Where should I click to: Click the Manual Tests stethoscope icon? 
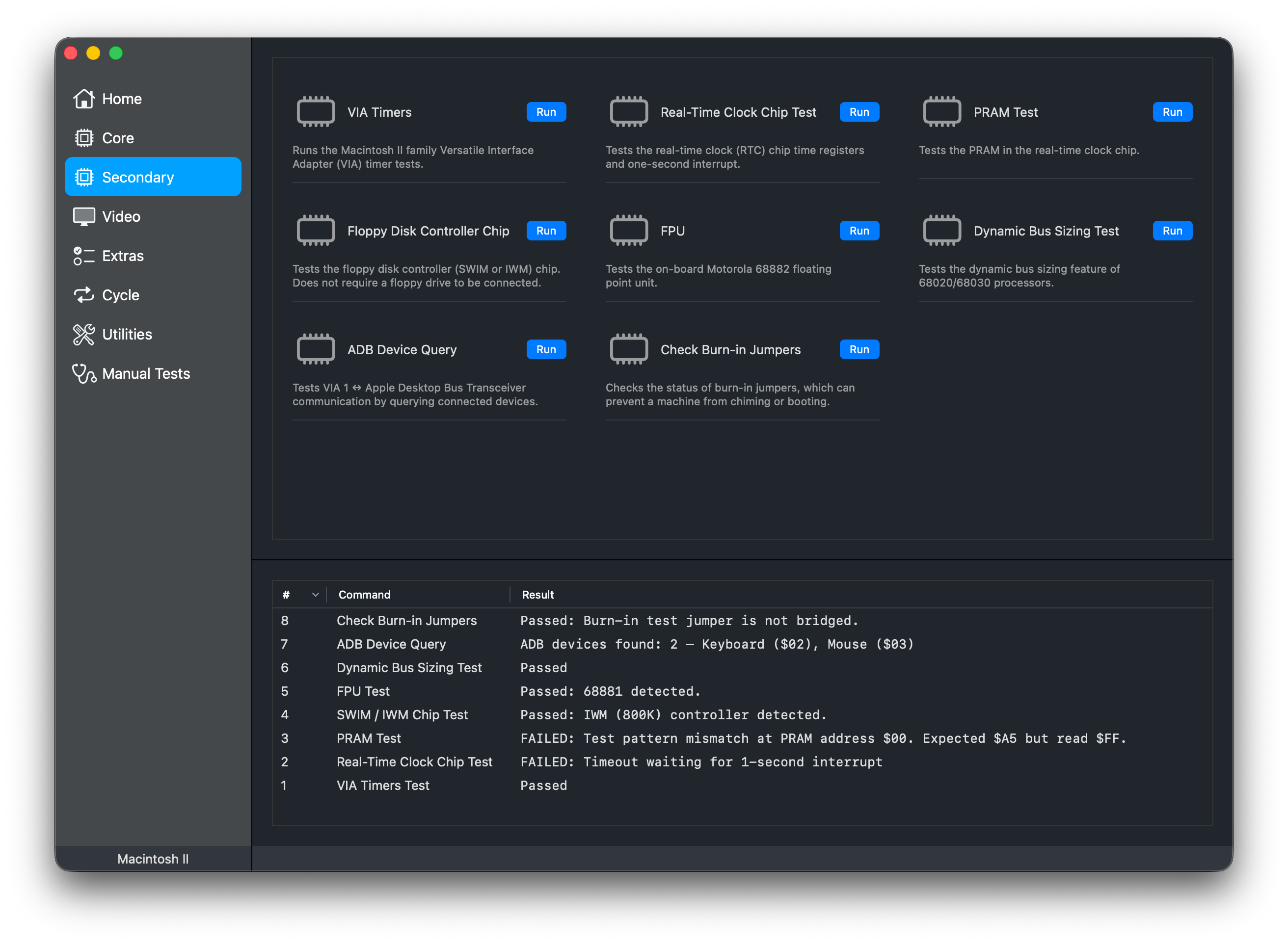[83, 374]
